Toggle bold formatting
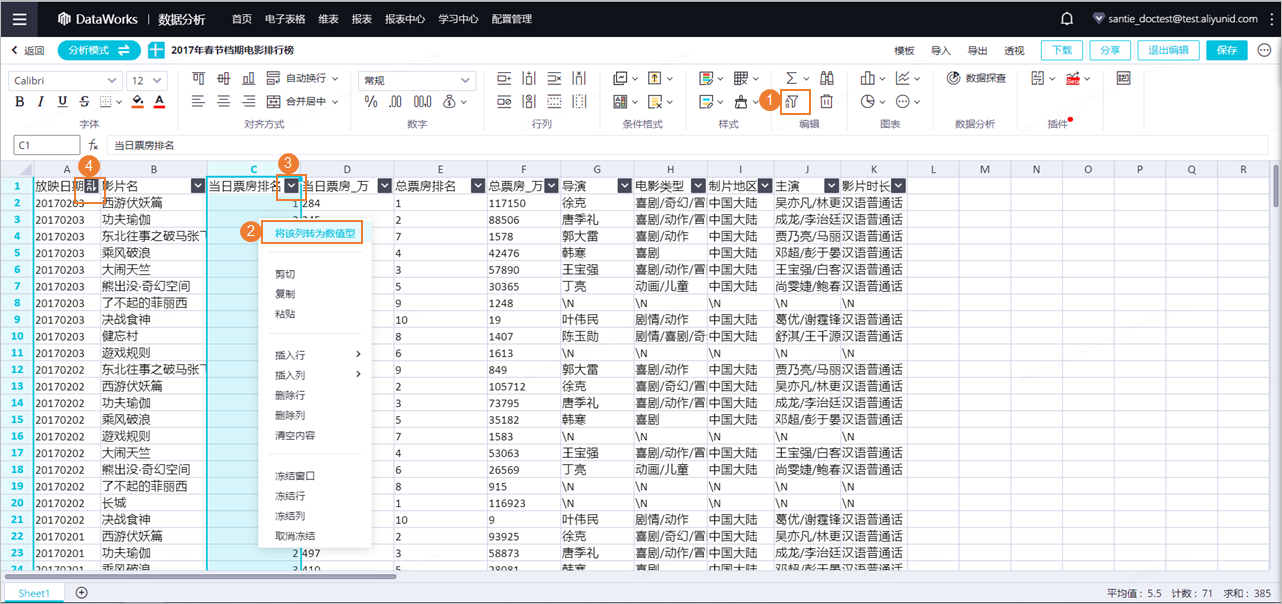Viewport: 1282px width, 604px height. (20, 102)
